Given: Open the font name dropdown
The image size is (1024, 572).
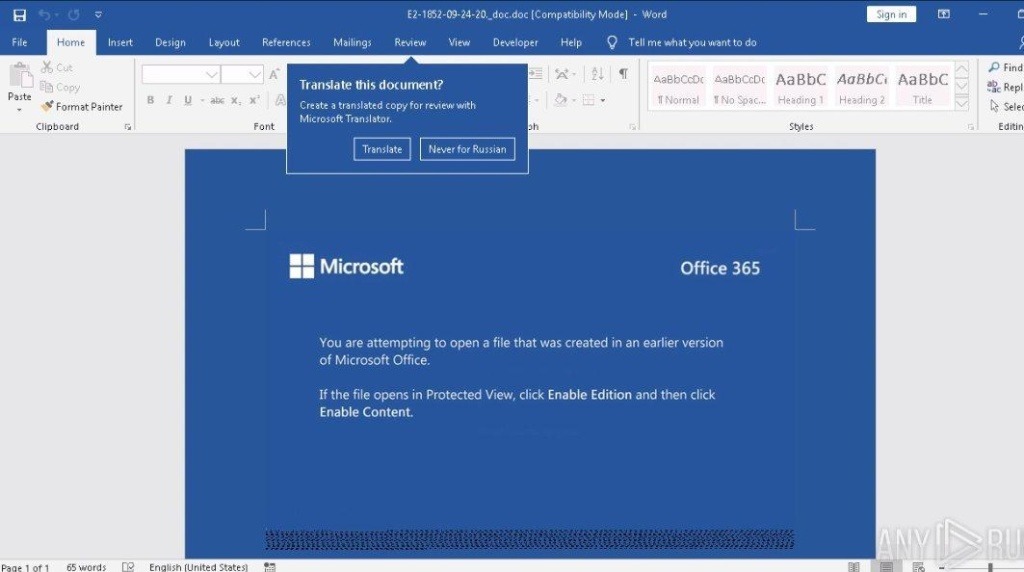Looking at the screenshot, I should 212,75.
